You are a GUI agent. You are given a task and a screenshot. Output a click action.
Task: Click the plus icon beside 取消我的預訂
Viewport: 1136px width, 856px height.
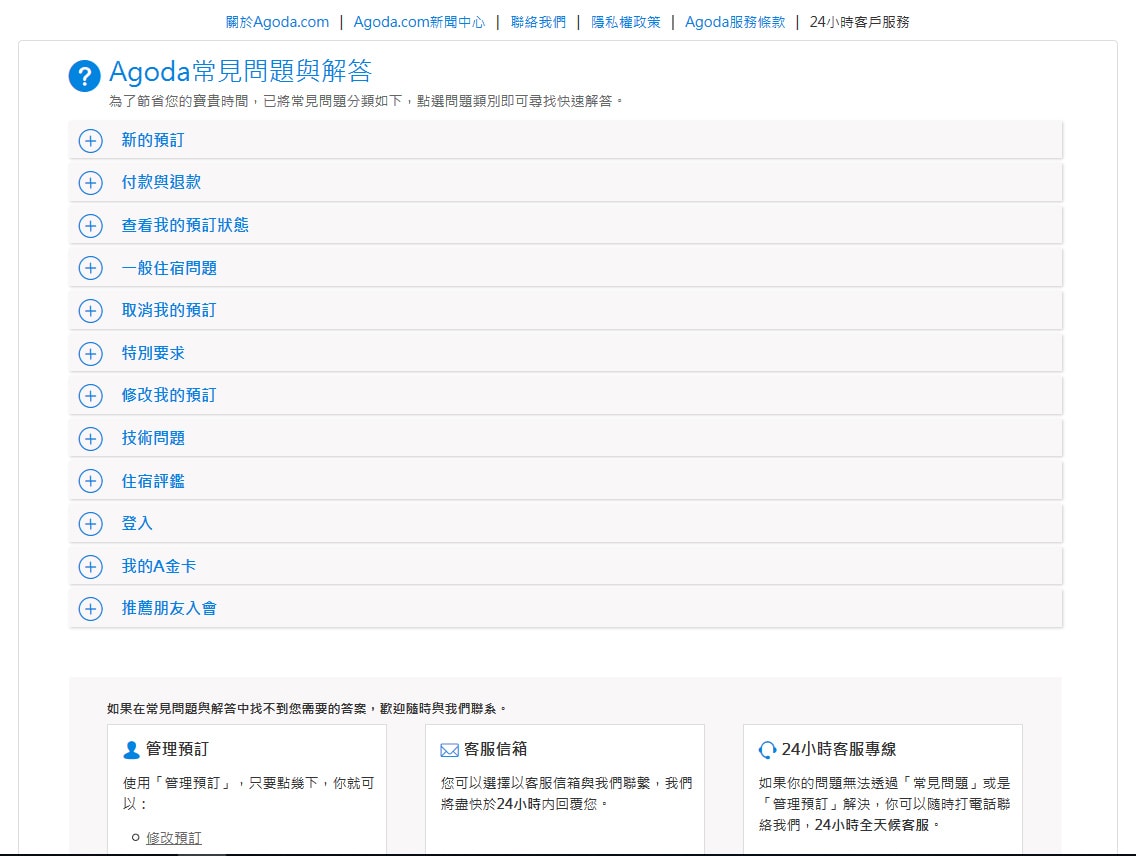[91, 311]
